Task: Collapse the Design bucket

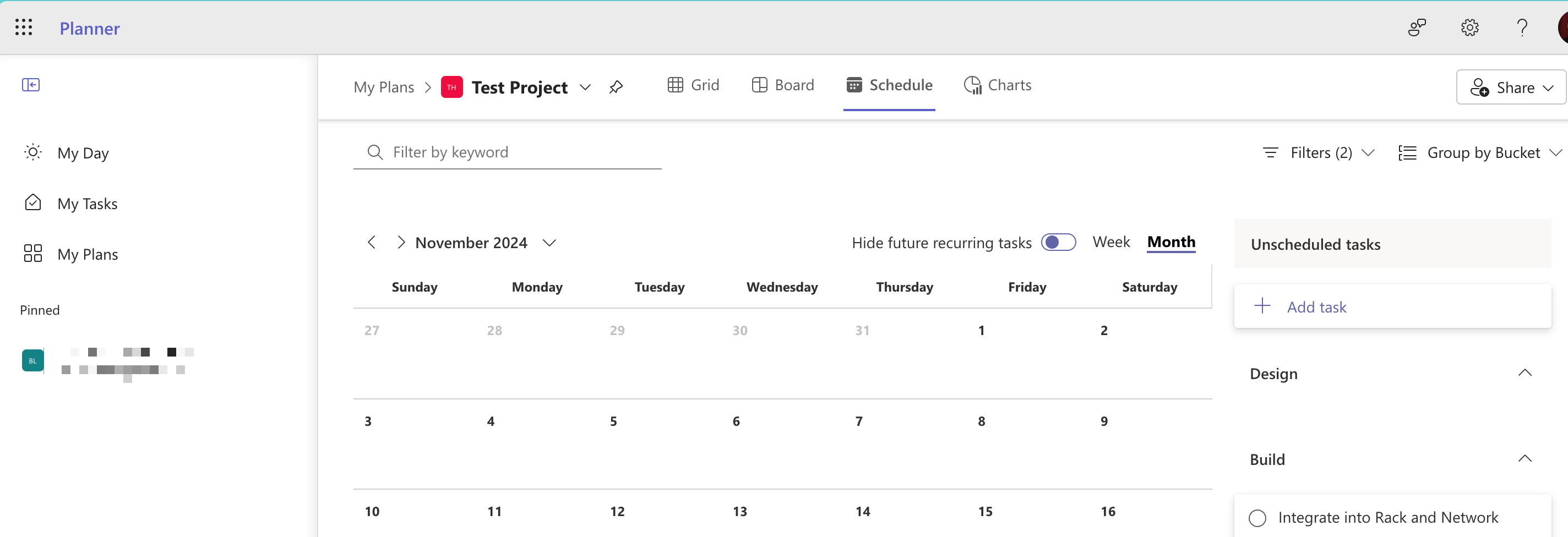Action: point(1525,373)
